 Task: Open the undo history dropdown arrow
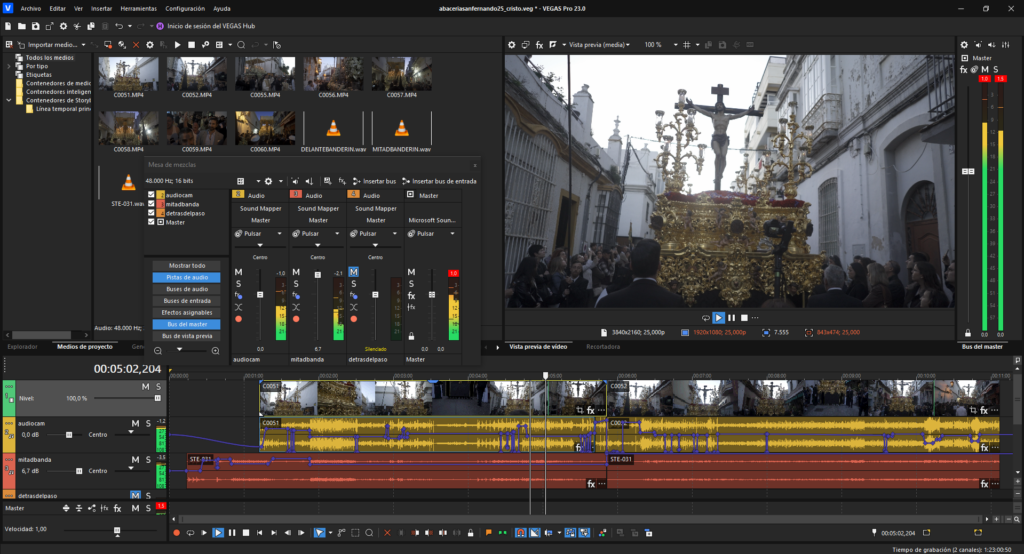(x=129, y=26)
